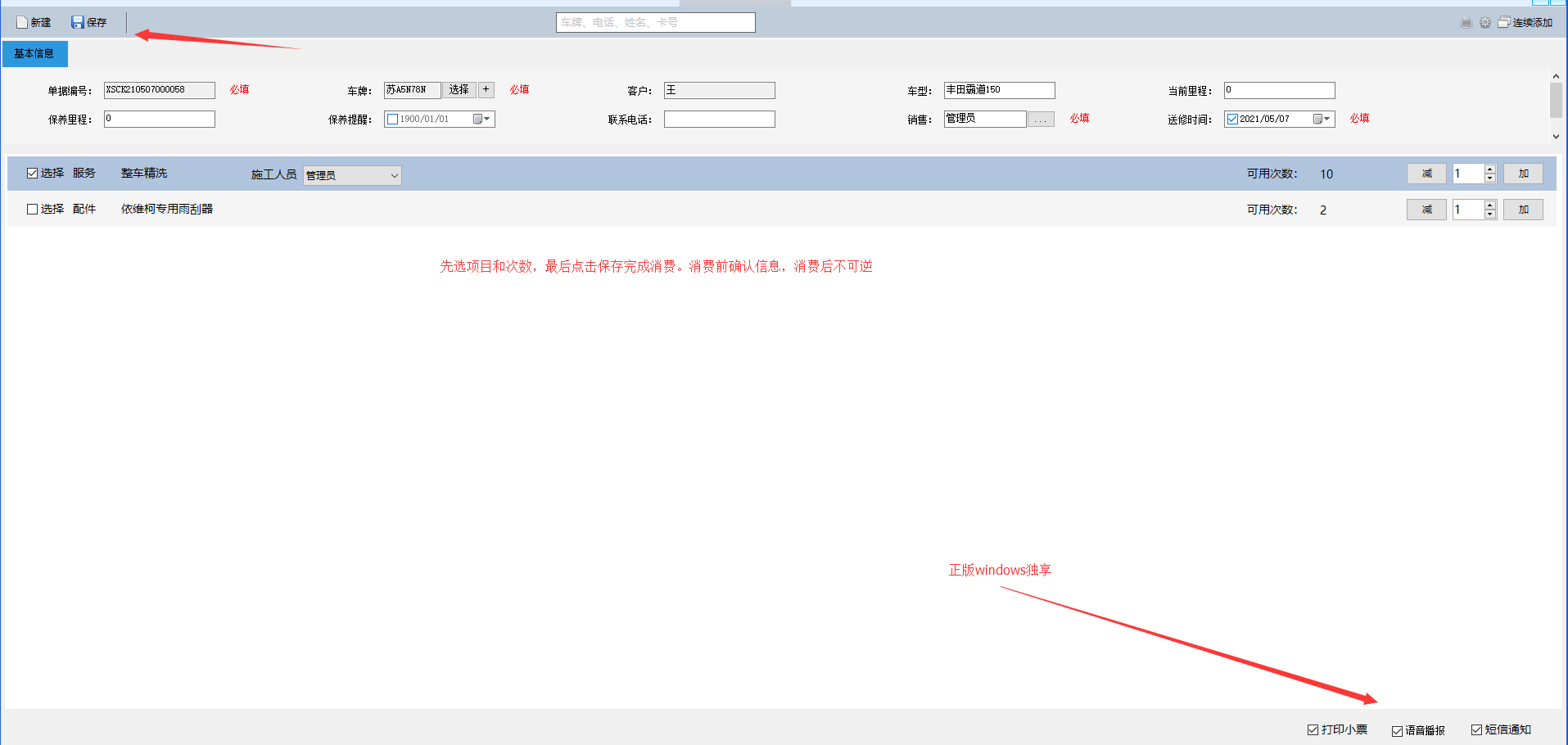Viewport: 1568px width, 745px height.
Task: Click 加 button in 整车精洗 row
Action: (1523, 174)
